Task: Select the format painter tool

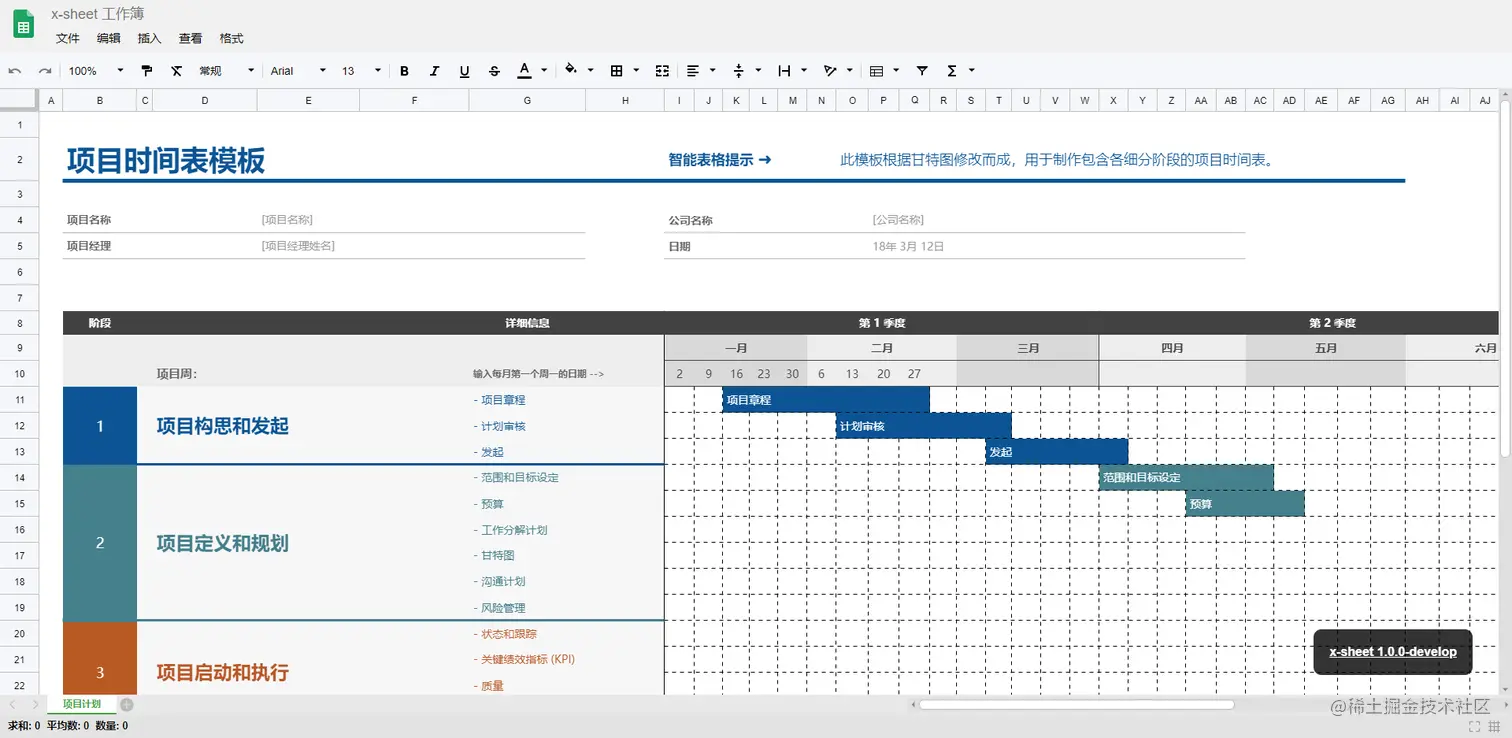Action: tap(147, 70)
